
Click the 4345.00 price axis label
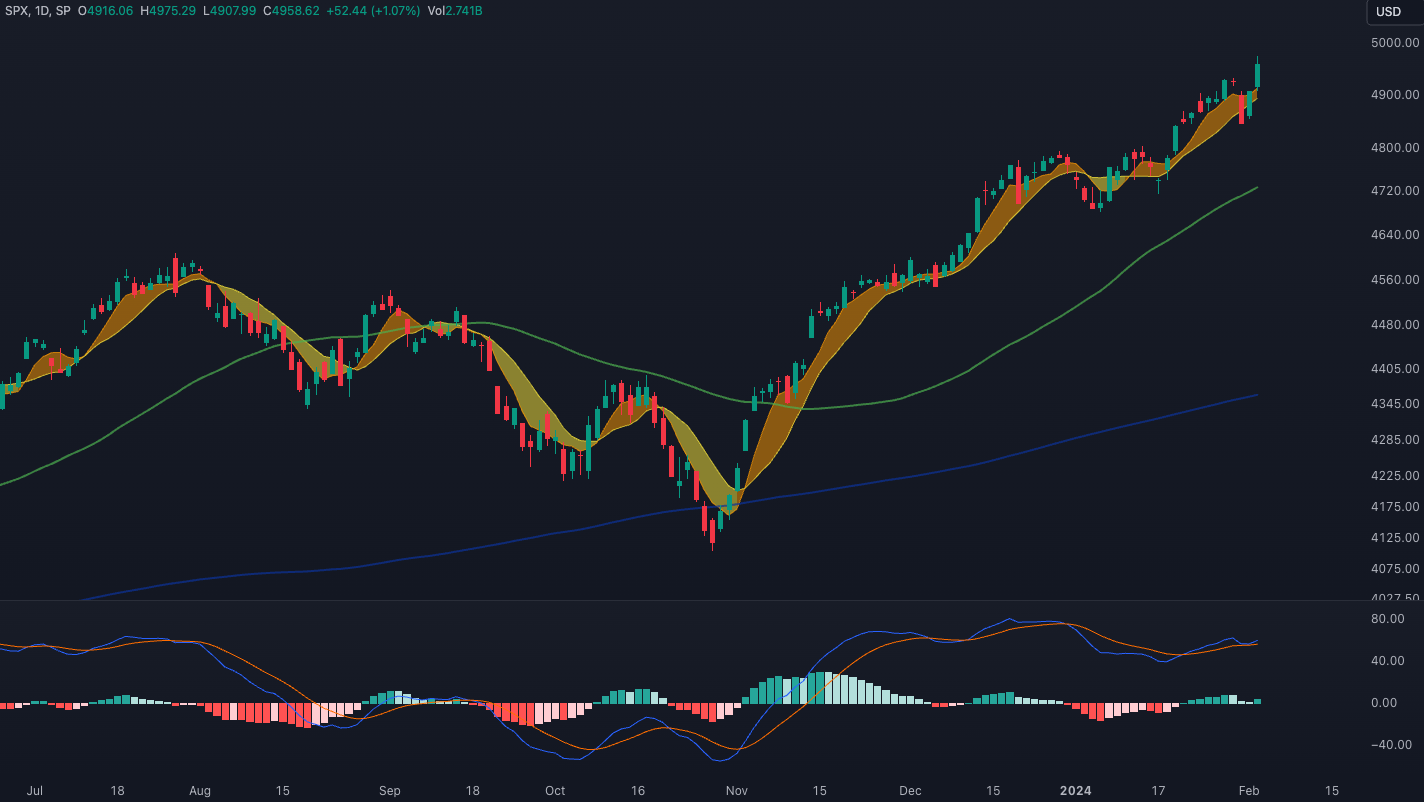point(1396,404)
